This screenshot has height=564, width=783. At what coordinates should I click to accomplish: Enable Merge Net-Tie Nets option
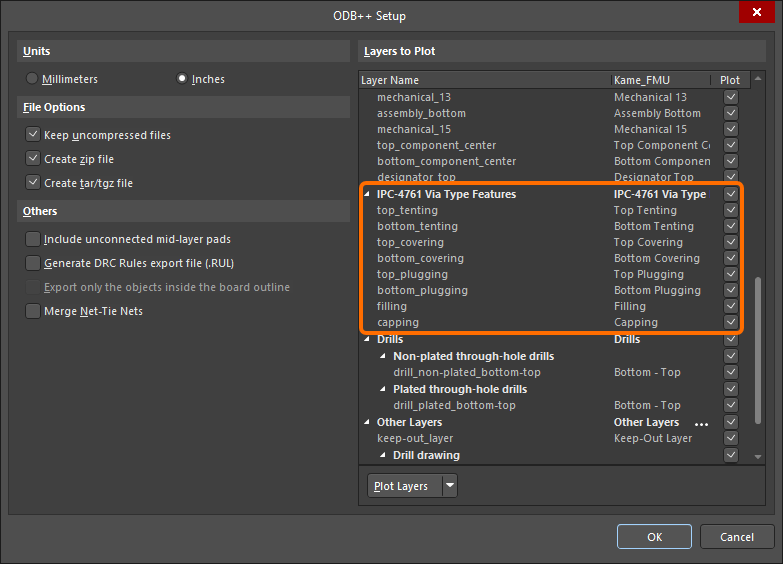coord(33,311)
